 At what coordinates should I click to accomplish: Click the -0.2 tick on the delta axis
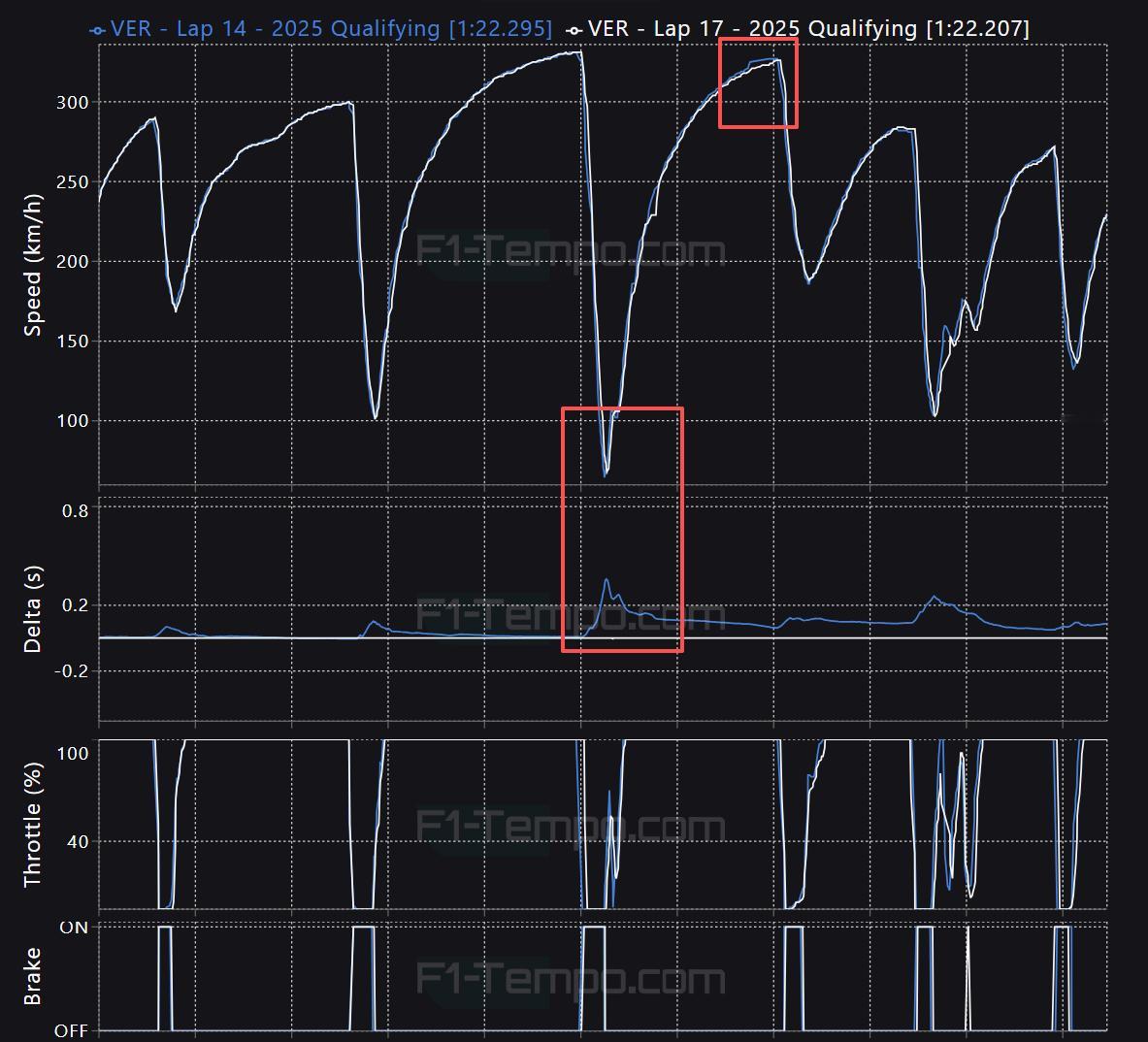[72, 671]
